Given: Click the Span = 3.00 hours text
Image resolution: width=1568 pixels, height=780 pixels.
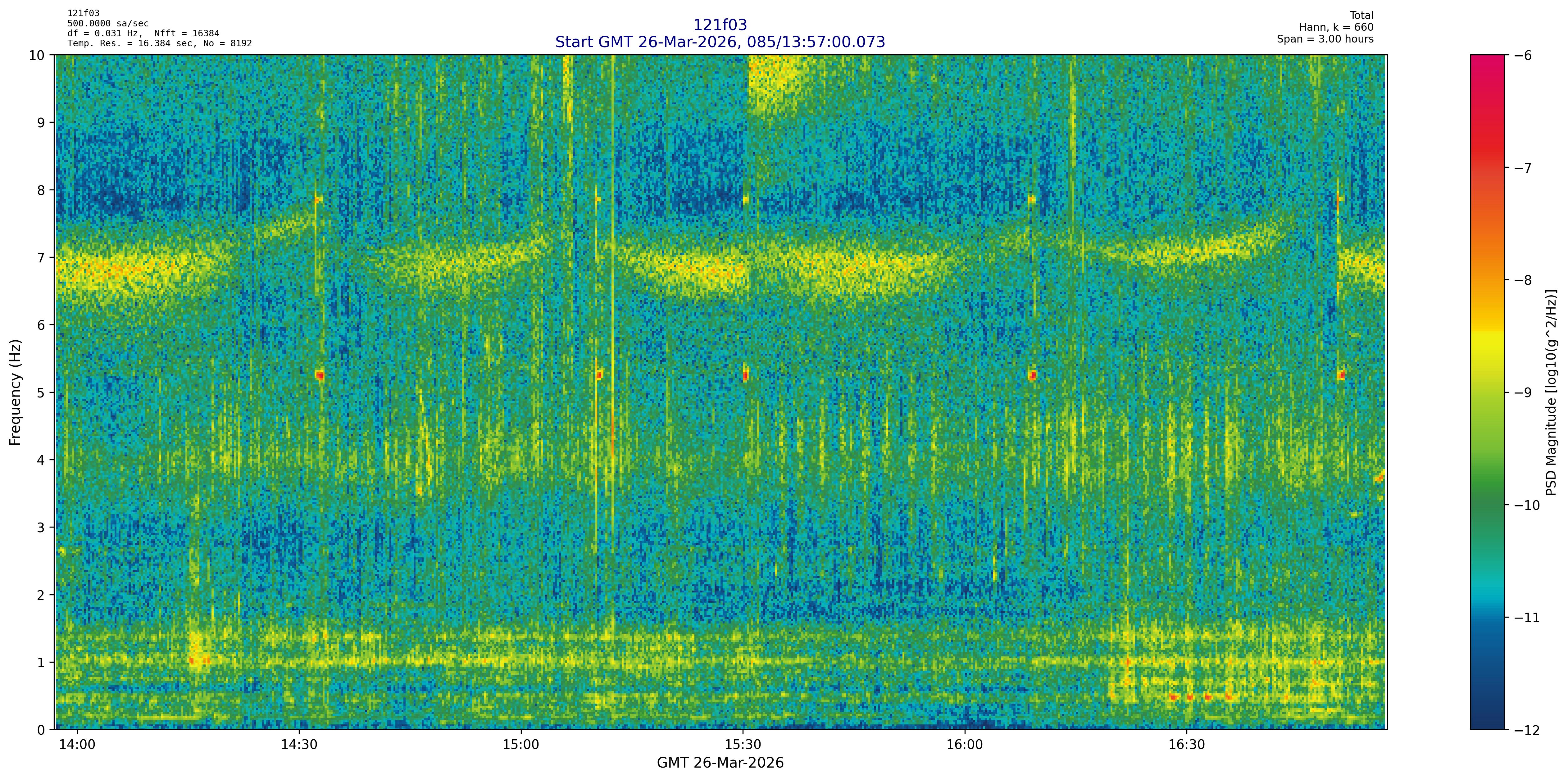Looking at the screenshot, I should pos(1325,39).
